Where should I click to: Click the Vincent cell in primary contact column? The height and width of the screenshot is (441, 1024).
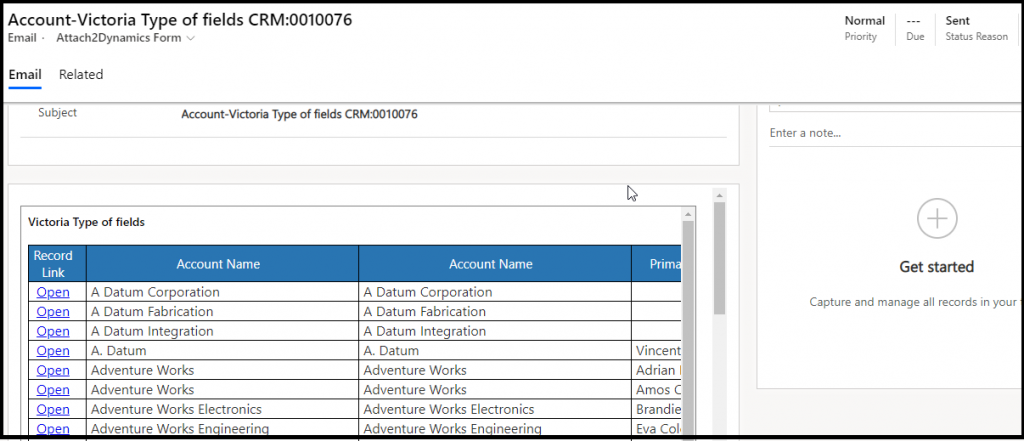click(656, 351)
